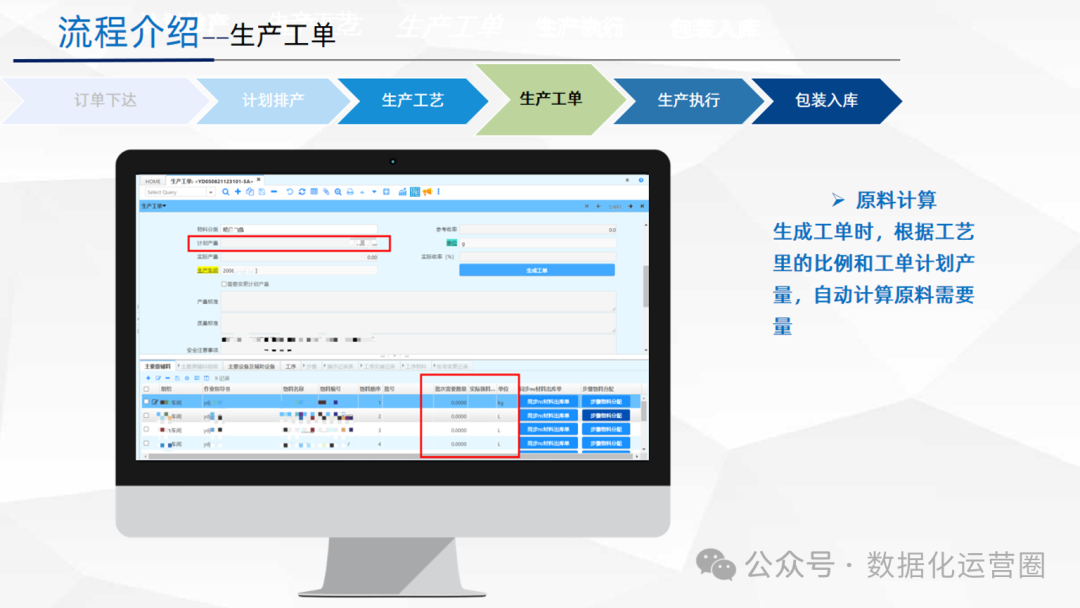This screenshot has height=608, width=1080.
Task: Collapse header with top-right caret icon
Action: [x=627, y=180]
